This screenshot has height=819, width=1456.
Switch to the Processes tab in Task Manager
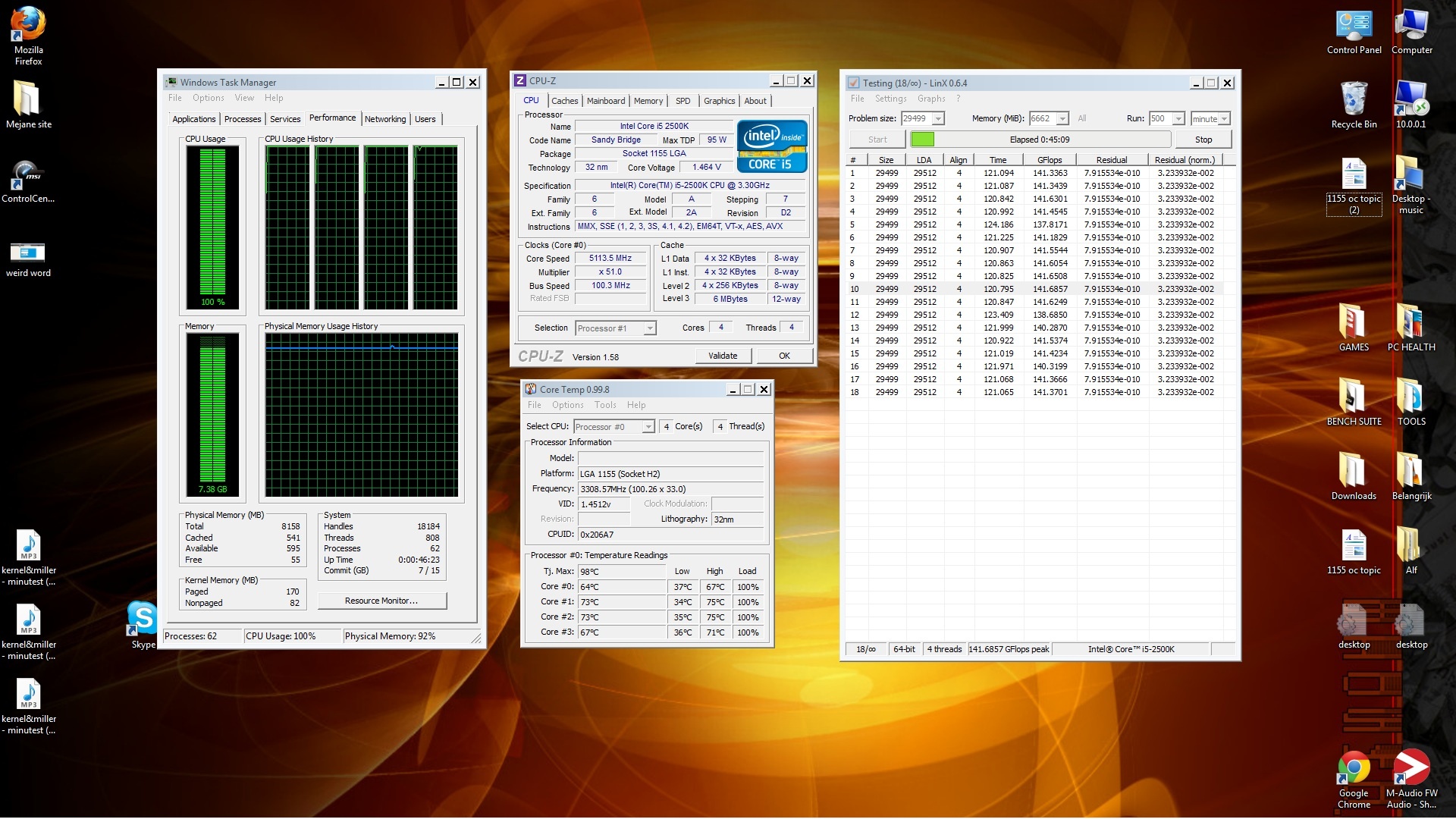coord(243,119)
